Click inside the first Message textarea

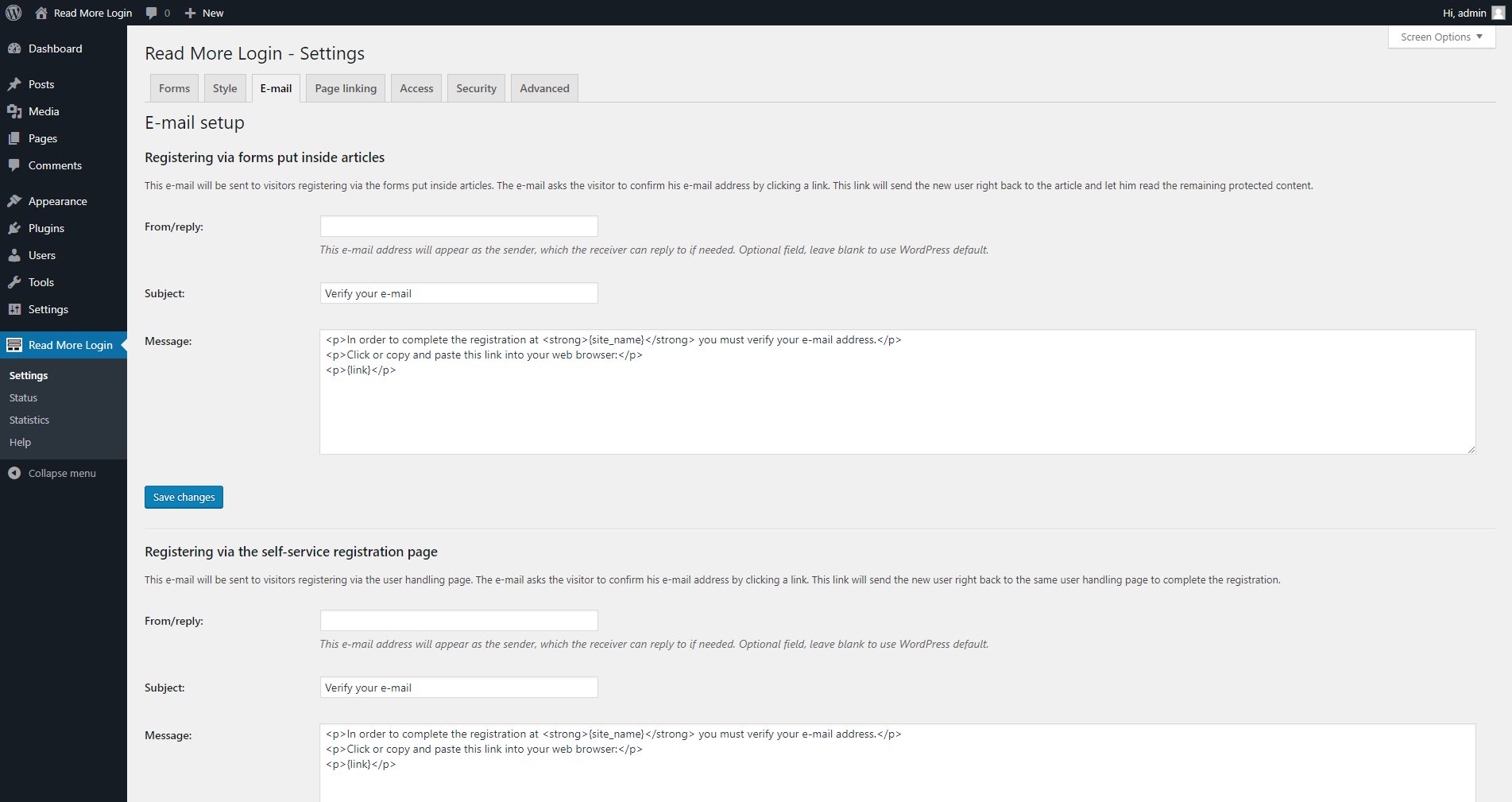click(715, 392)
